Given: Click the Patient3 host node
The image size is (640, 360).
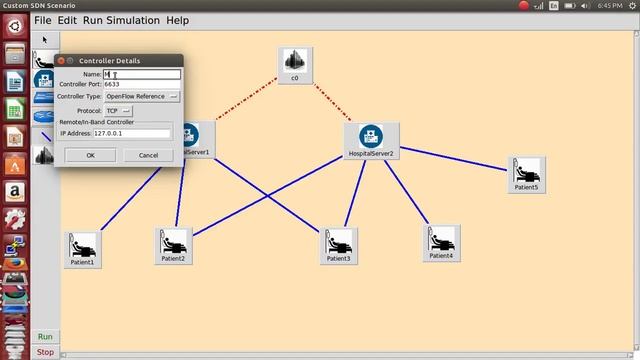Looking at the screenshot, I should click(338, 246).
